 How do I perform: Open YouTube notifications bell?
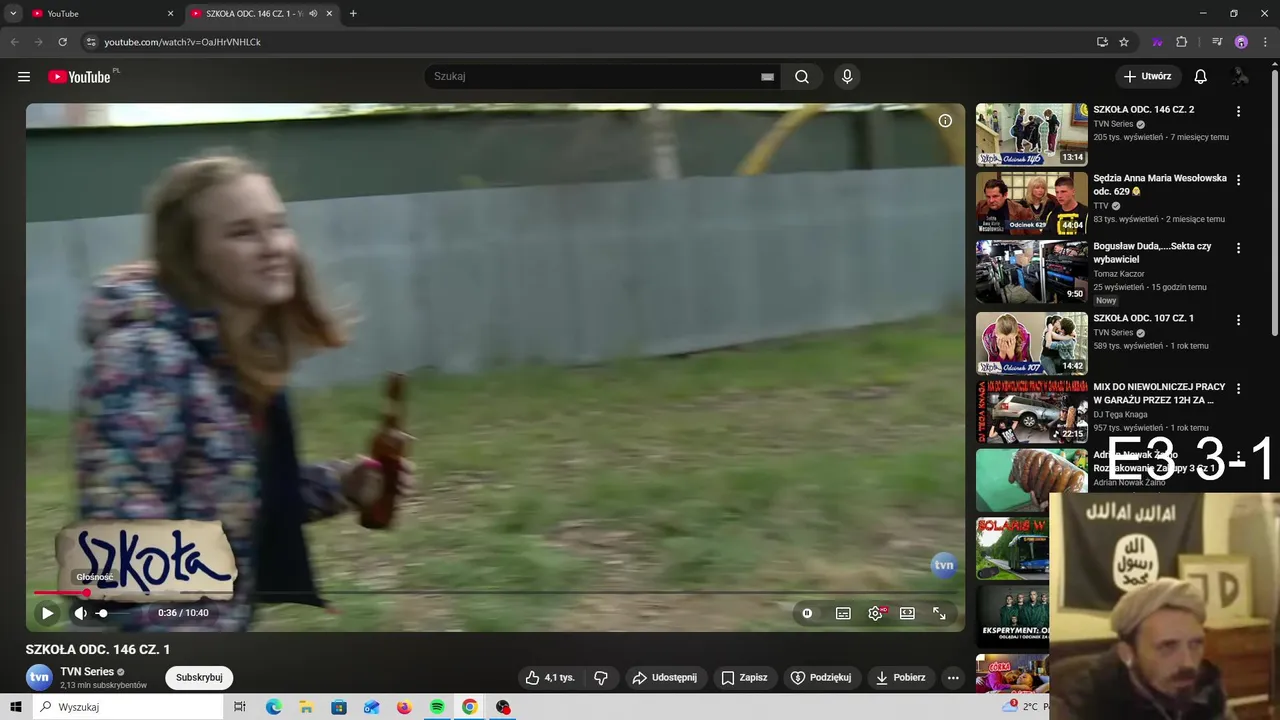[x=1200, y=77]
